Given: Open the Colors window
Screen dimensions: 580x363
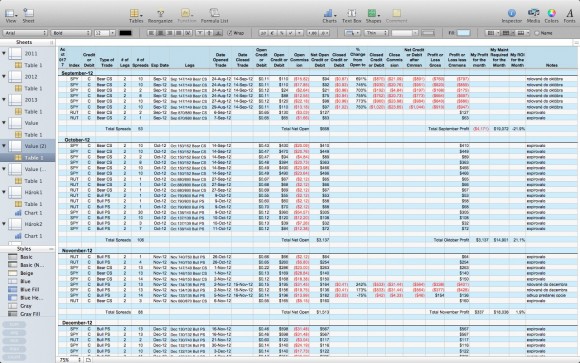Looking at the screenshot, I should pos(551,16).
